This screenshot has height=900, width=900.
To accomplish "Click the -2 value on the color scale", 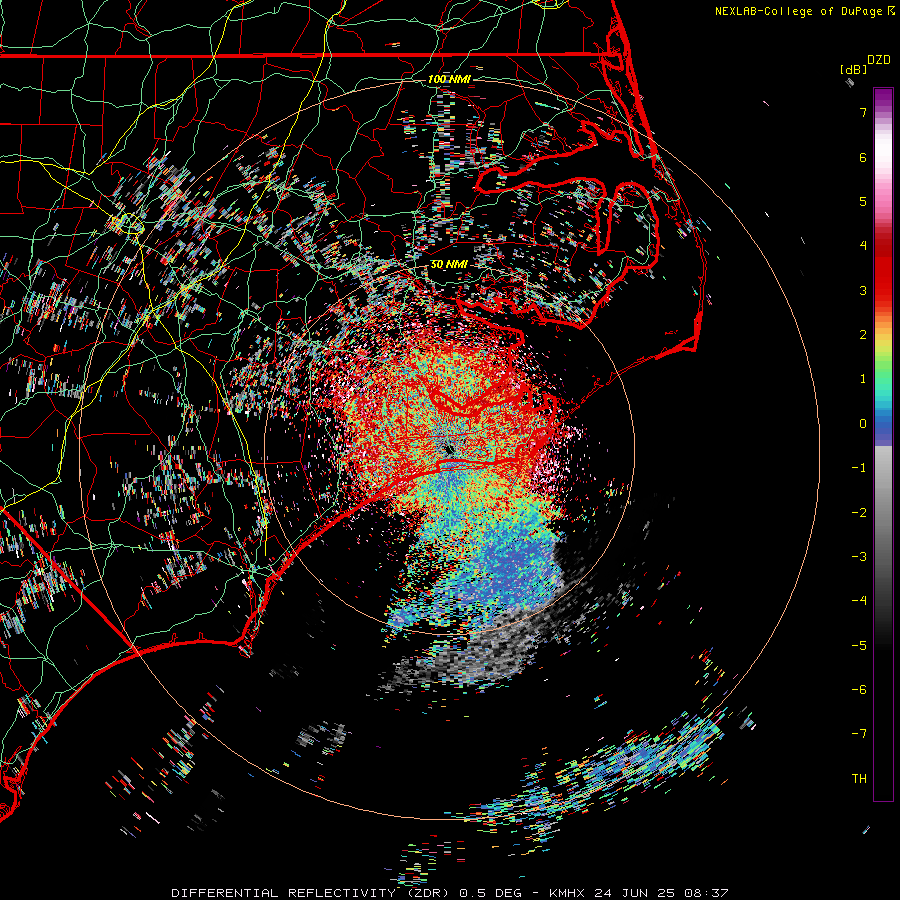I will click(859, 513).
